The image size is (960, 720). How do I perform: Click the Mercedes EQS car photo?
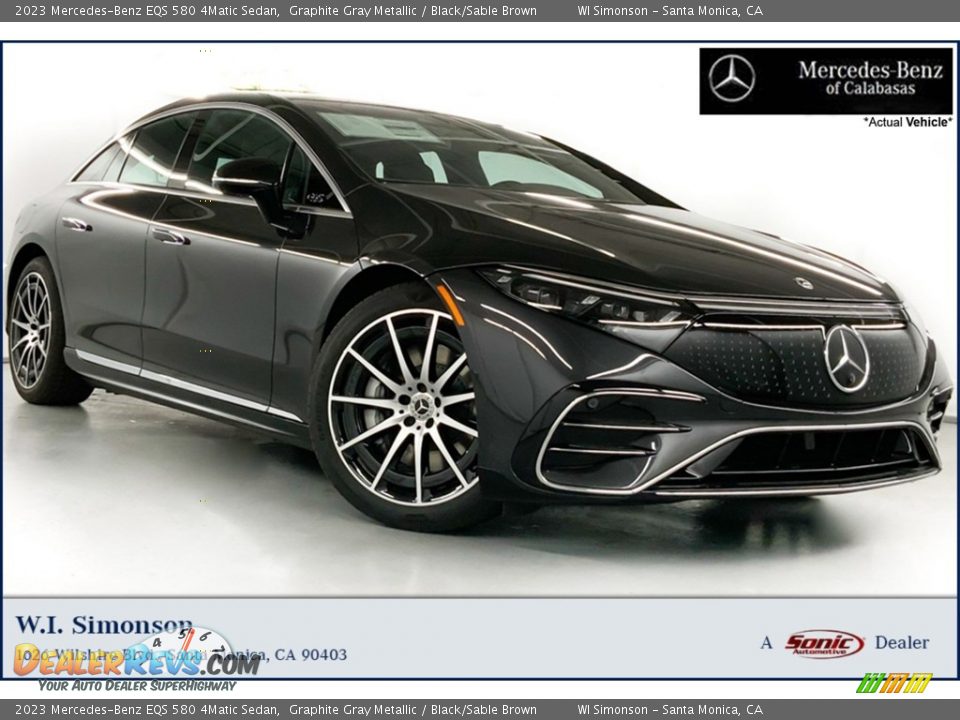click(x=479, y=318)
